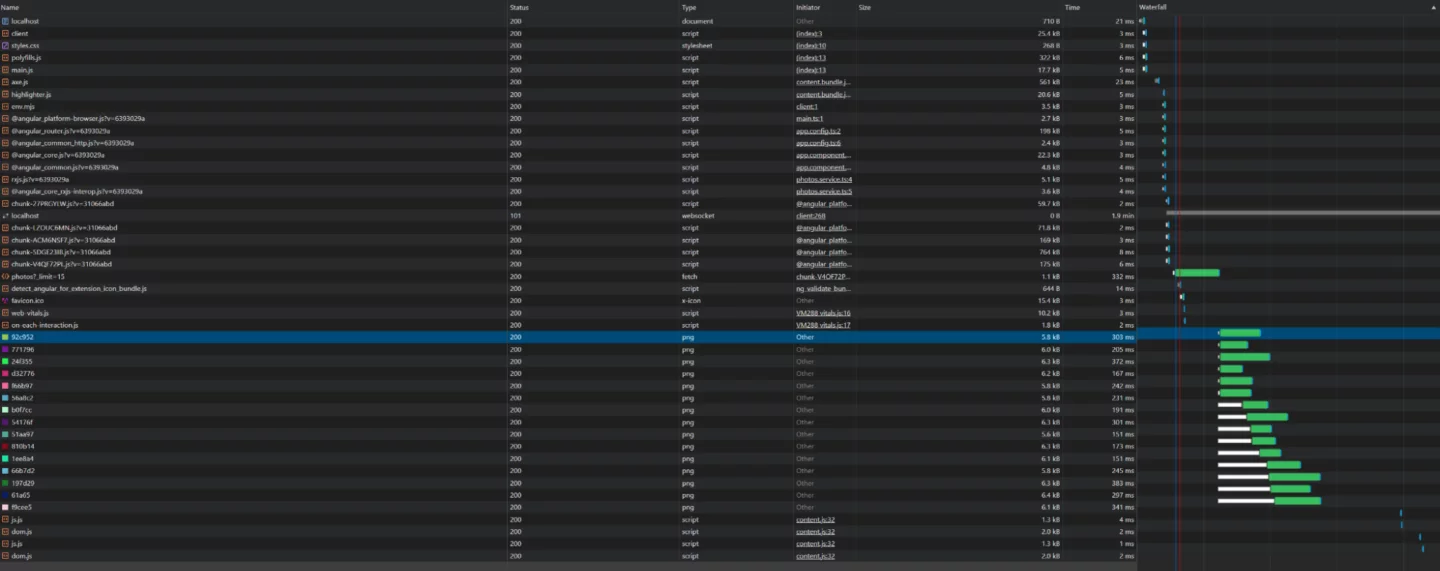Click the websocket localhost row icon
The image size is (1440, 571).
coord(5,215)
